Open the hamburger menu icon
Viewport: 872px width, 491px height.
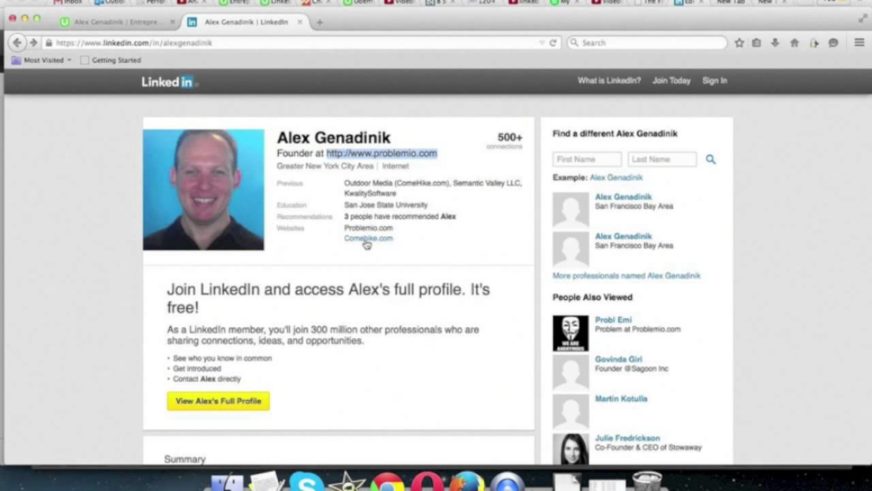pos(859,43)
